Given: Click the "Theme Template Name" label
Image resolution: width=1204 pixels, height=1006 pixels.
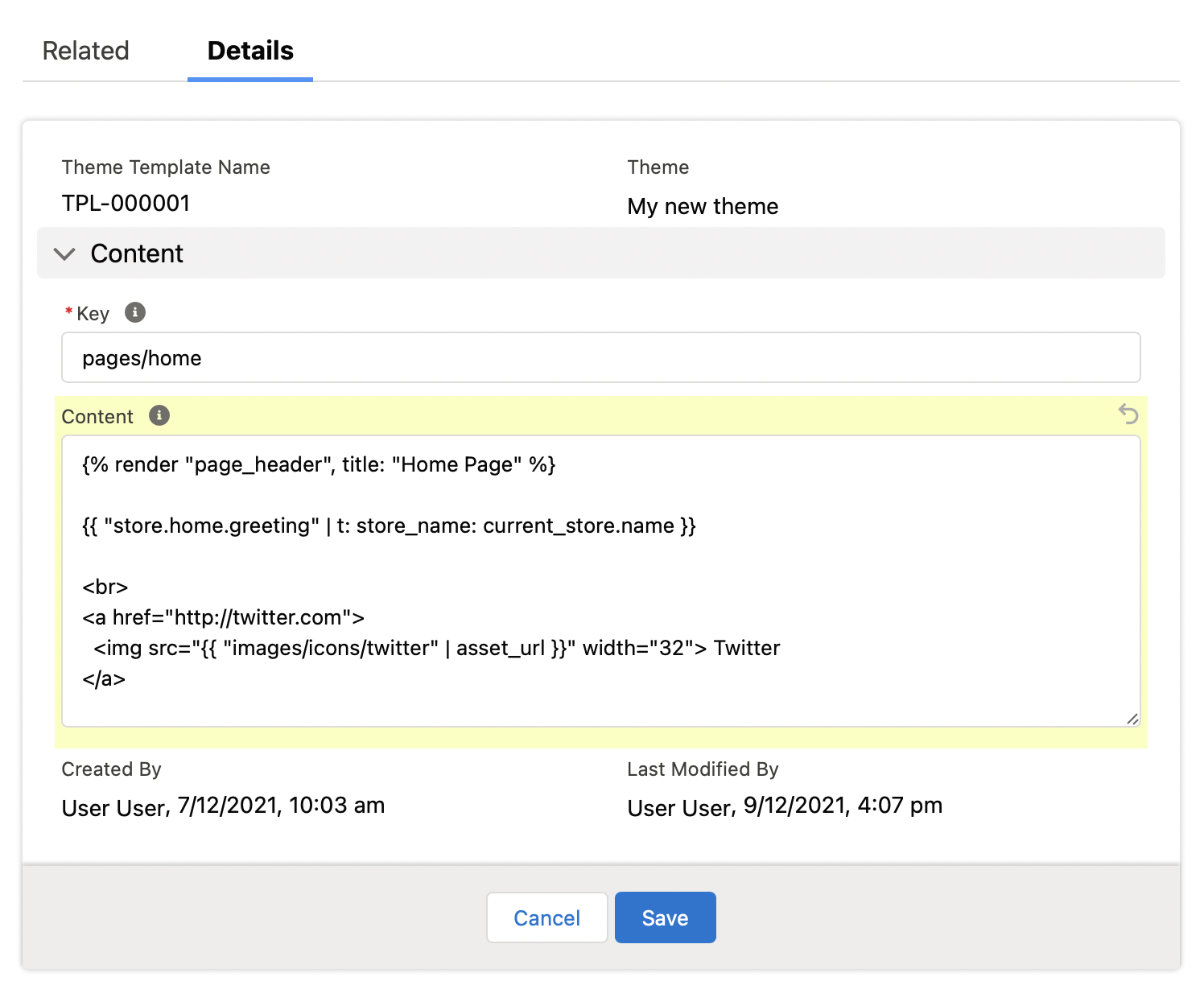Looking at the screenshot, I should pos(166,167).
